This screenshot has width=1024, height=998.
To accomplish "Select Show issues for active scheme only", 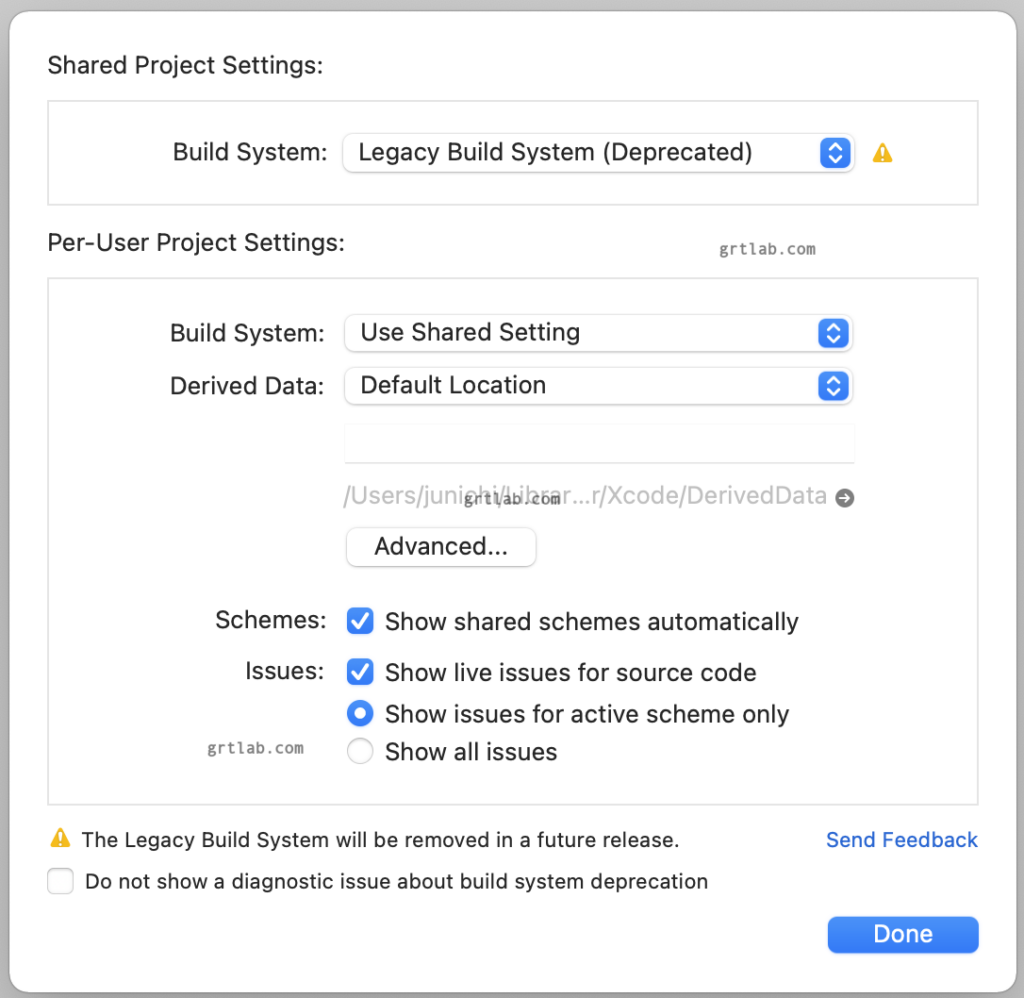I will (x=359, y=713).
